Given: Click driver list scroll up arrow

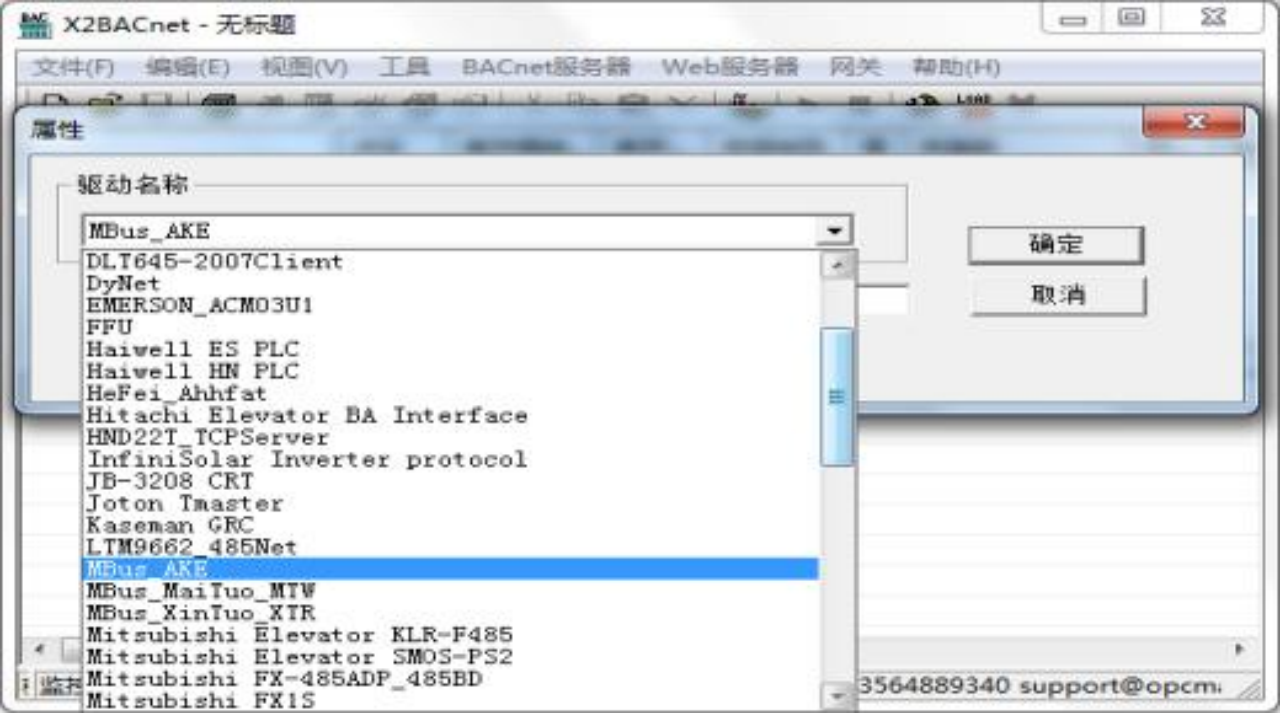Looking at the screenshot, I should 837,266.
